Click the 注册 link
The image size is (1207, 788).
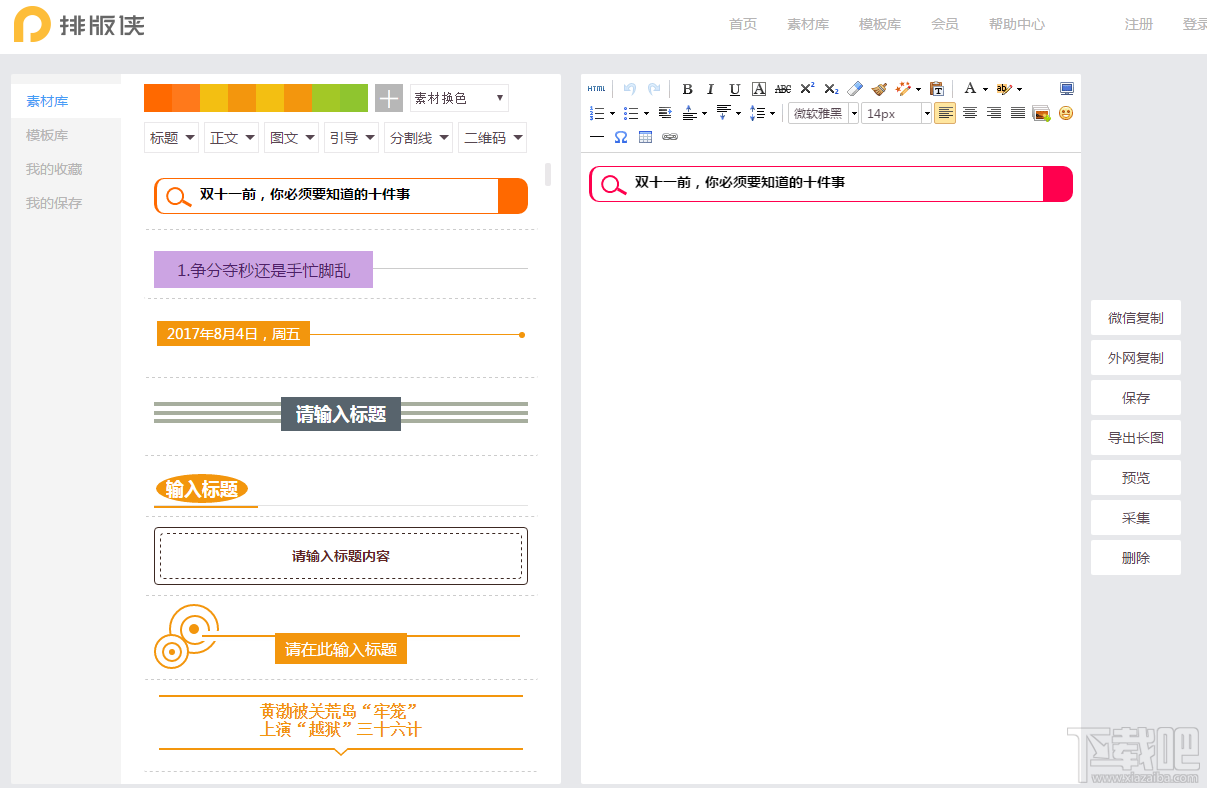point(1139,24)
